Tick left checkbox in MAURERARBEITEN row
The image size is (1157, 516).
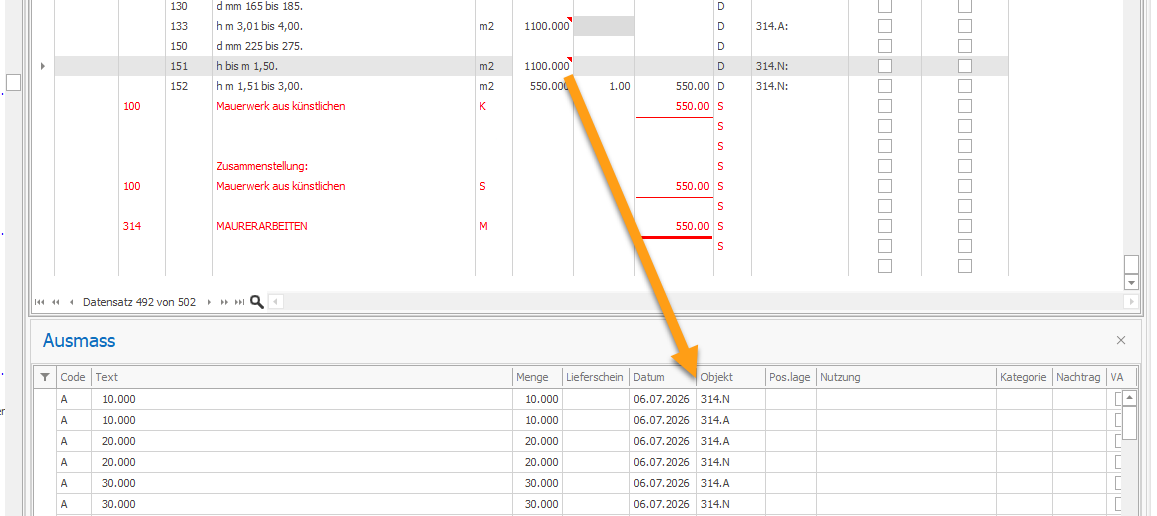point(885,226)
